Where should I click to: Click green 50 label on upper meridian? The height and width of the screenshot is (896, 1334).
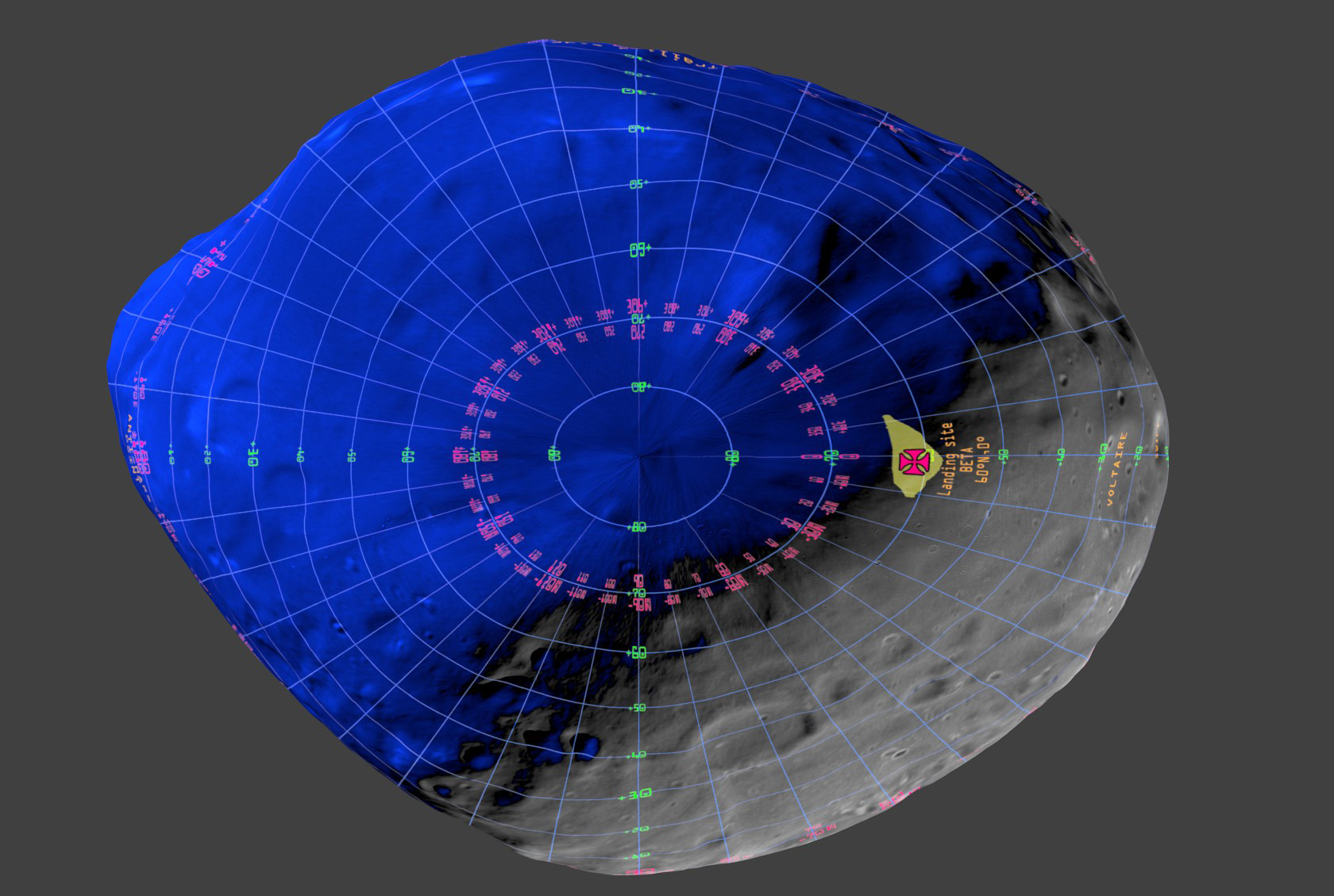(638, 184)
